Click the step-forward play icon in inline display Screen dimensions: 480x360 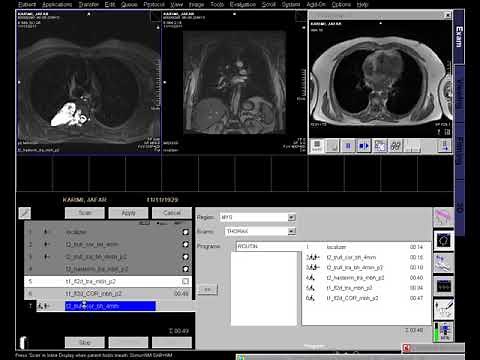tap(363, 146)
